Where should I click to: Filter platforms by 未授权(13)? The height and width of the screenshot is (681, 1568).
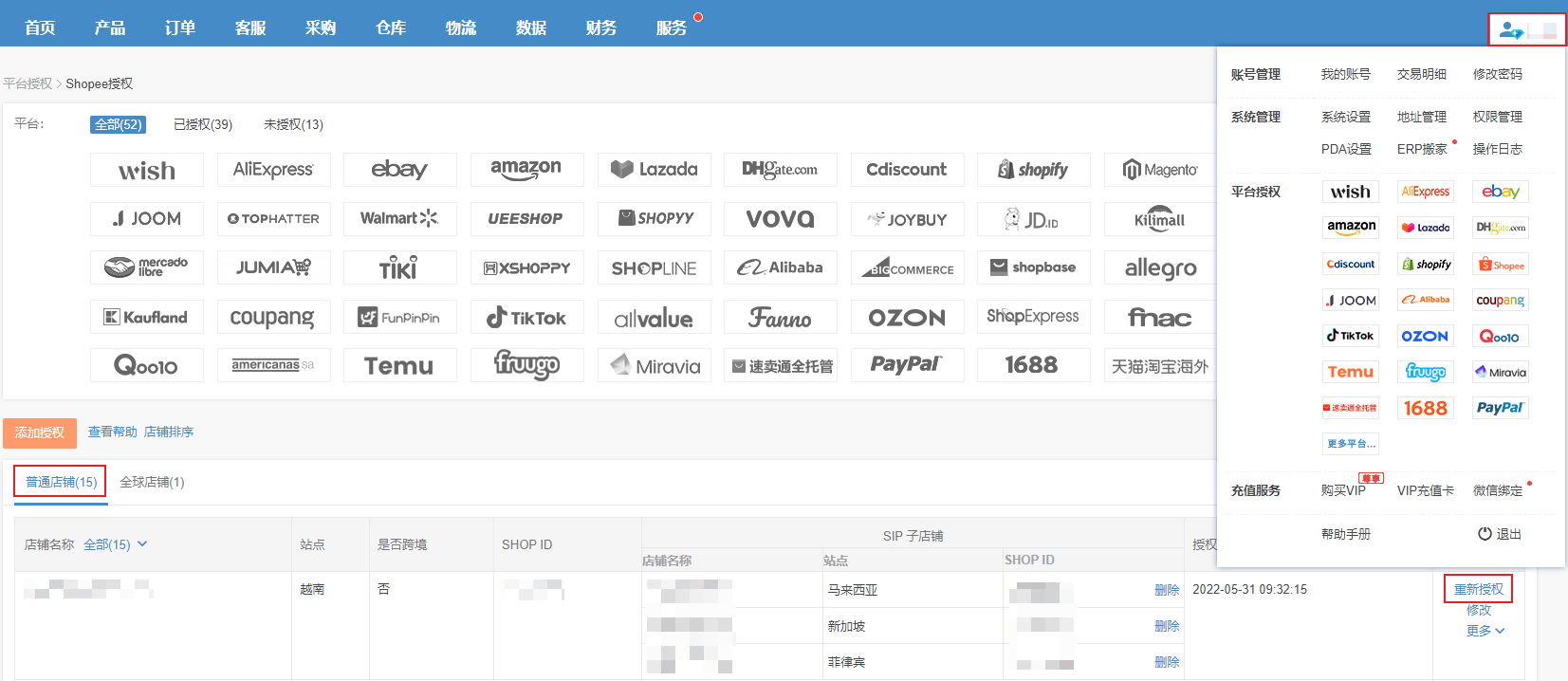coord(293,124)
